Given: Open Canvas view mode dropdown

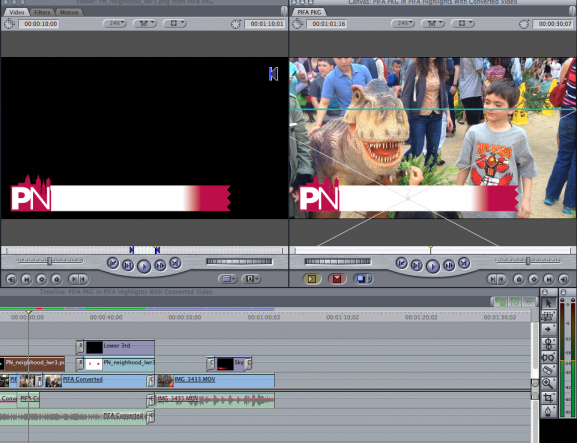Looking at the screenshot, I should pos(463,24).
